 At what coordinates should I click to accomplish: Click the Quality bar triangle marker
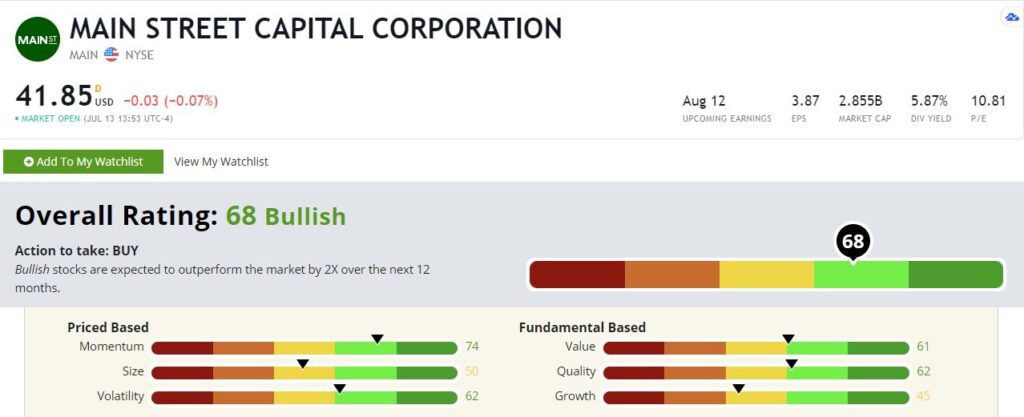792,363
